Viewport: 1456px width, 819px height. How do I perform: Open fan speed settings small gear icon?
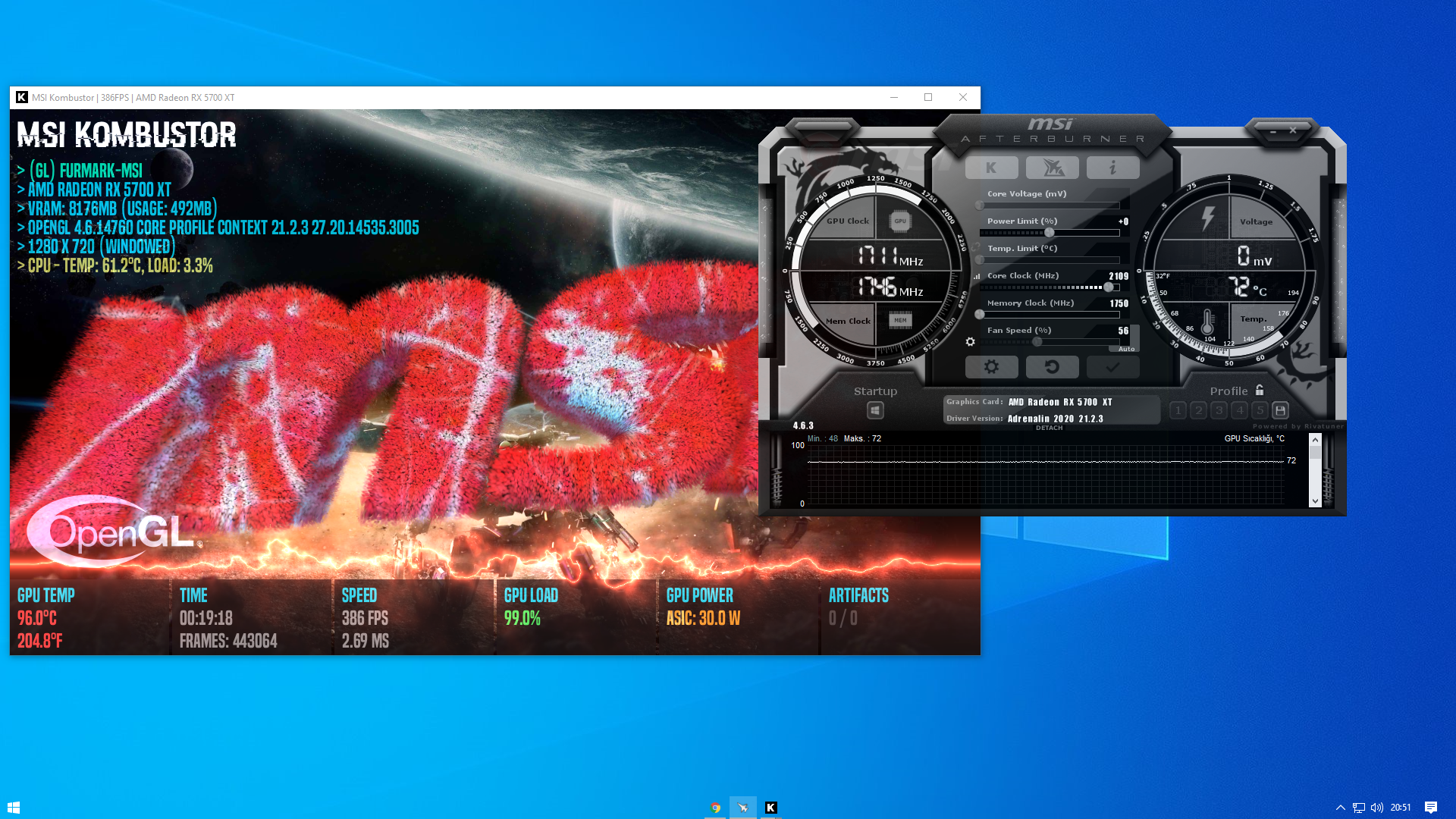pos(970,342)
